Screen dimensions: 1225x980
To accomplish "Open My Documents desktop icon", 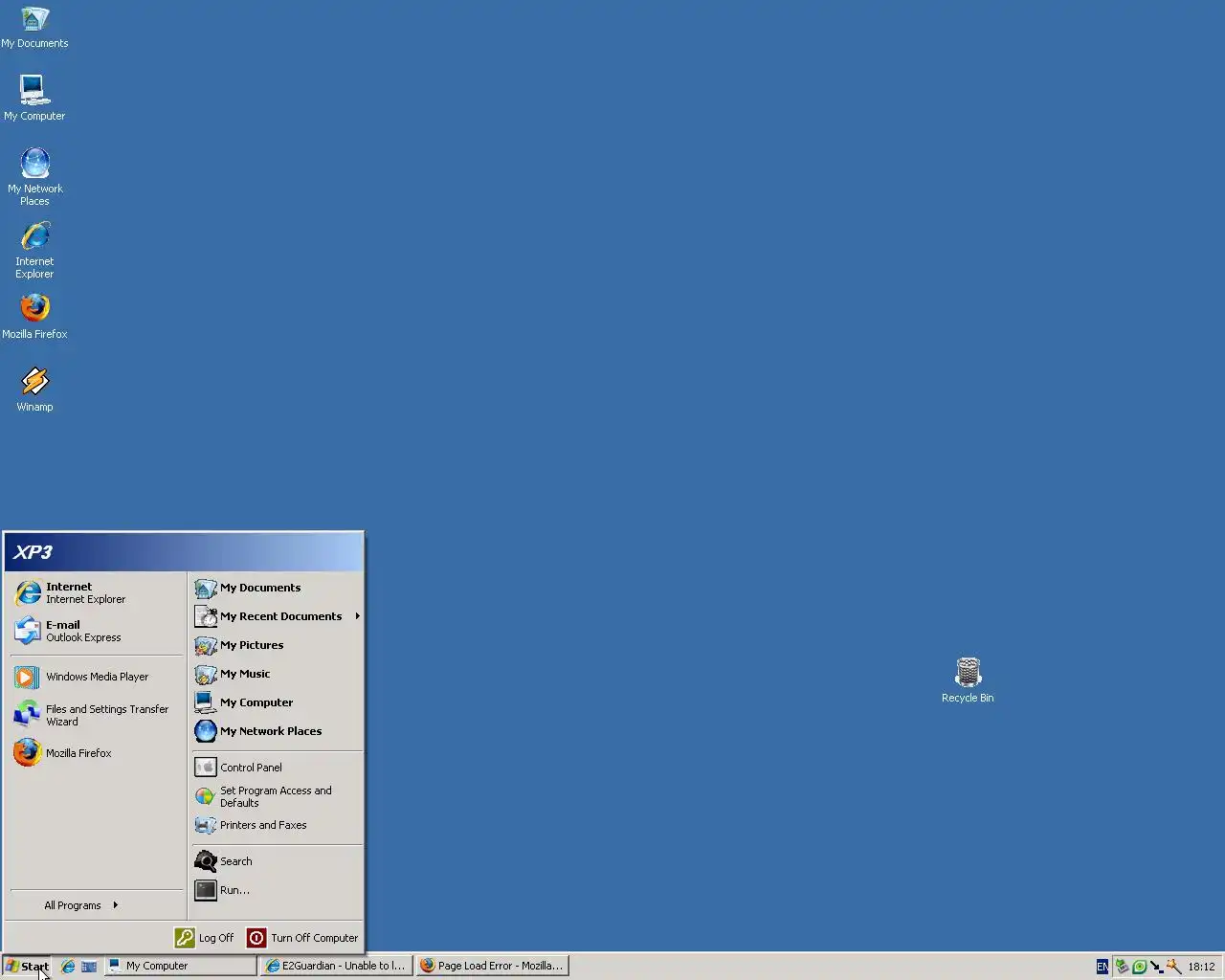I will (x=34, y=27).
